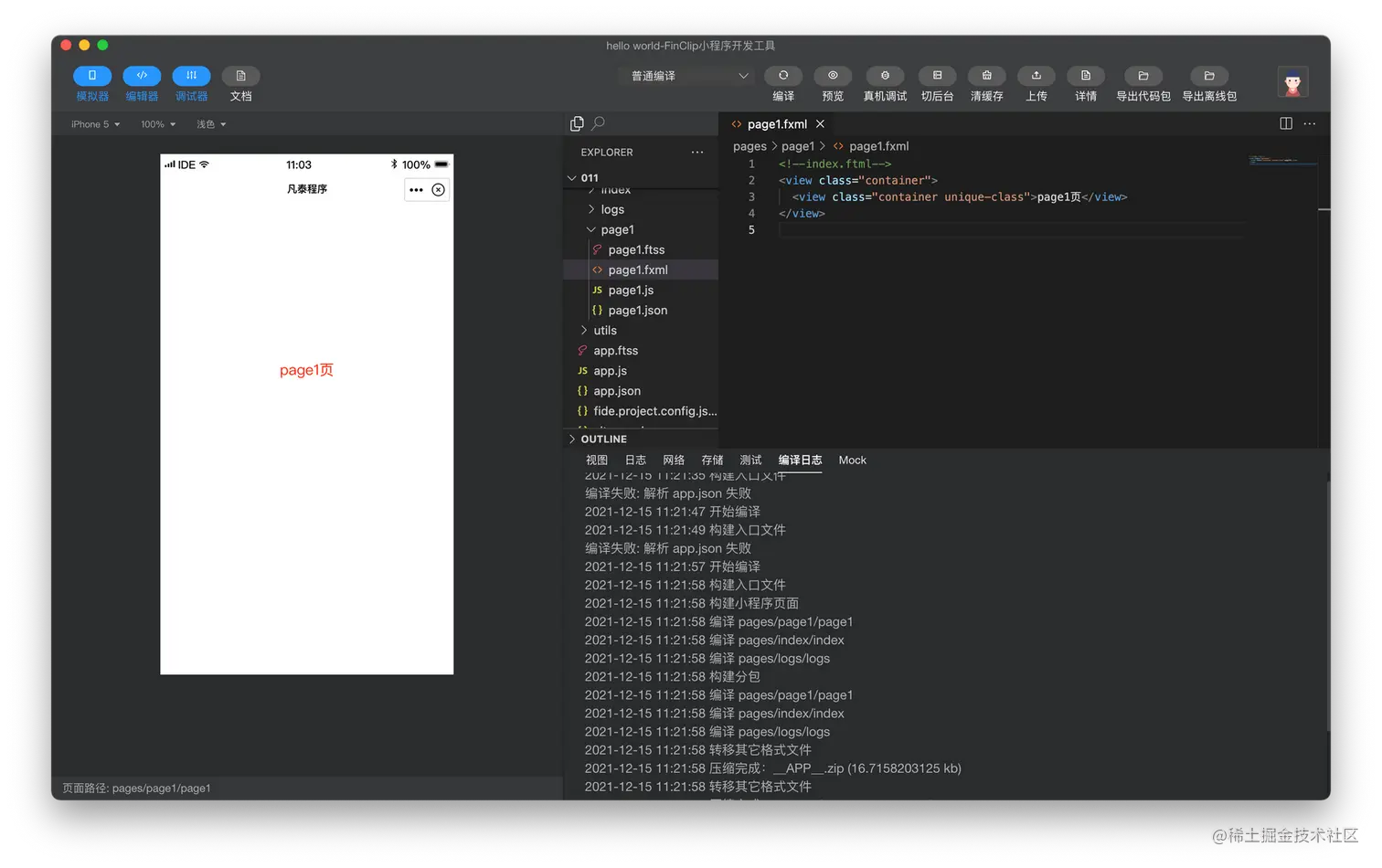1382x868 pixels.
Task: Start 真机调试 real device debugging
Action: point(885,76)
